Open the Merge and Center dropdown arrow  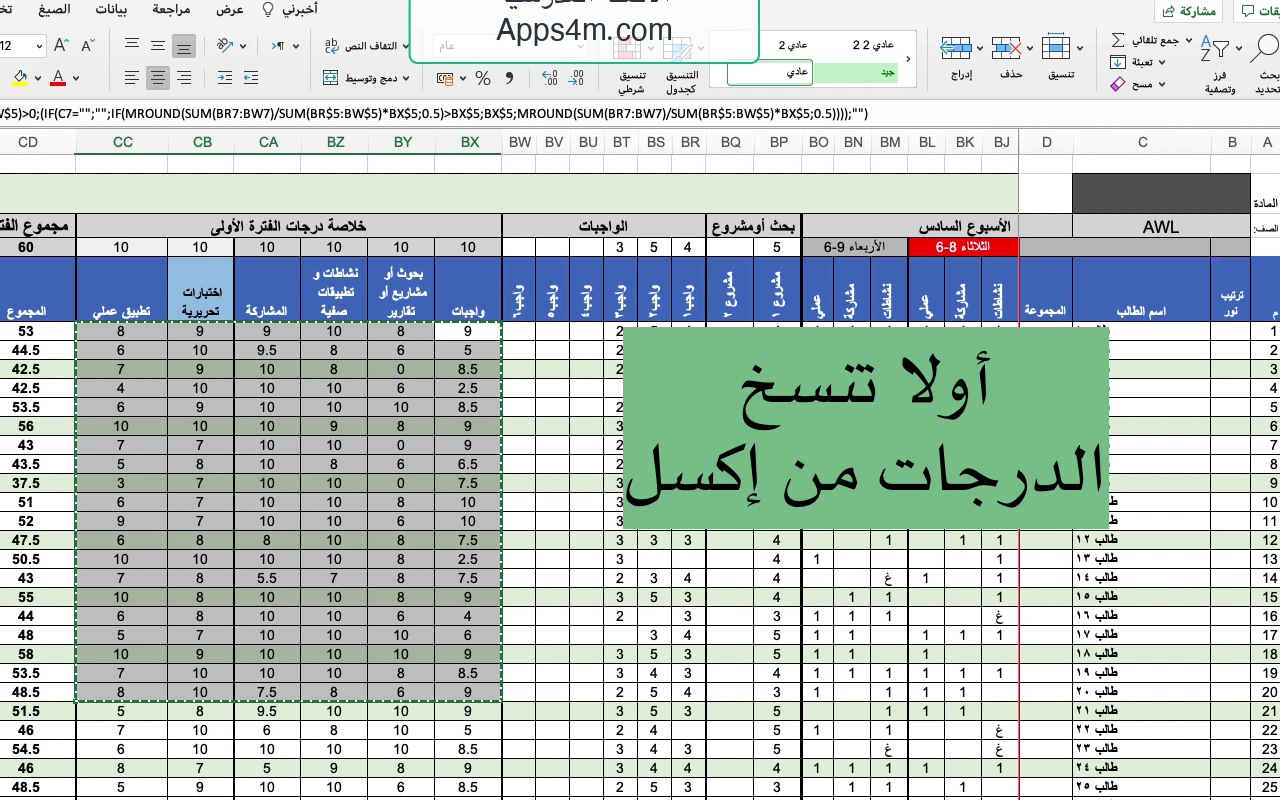pyautogui.click(x=405, y=77)
